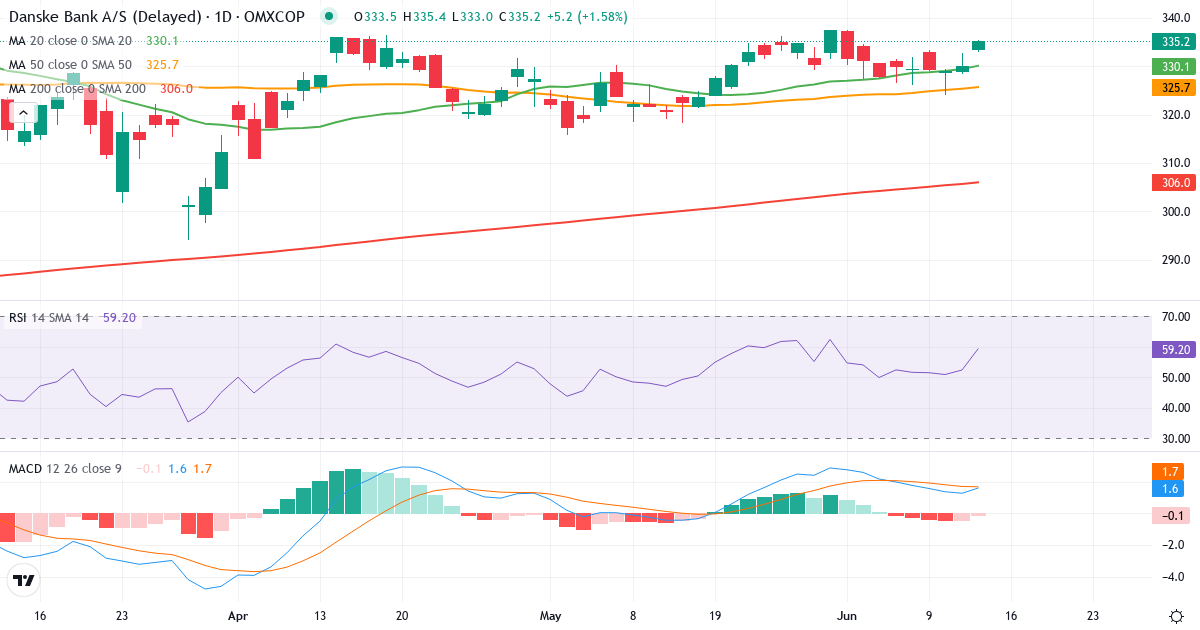The height and width of the screenshot is (630, 1200).
Task: Click the purple 59.20 RSI tag on axis
Action: 1176,350
